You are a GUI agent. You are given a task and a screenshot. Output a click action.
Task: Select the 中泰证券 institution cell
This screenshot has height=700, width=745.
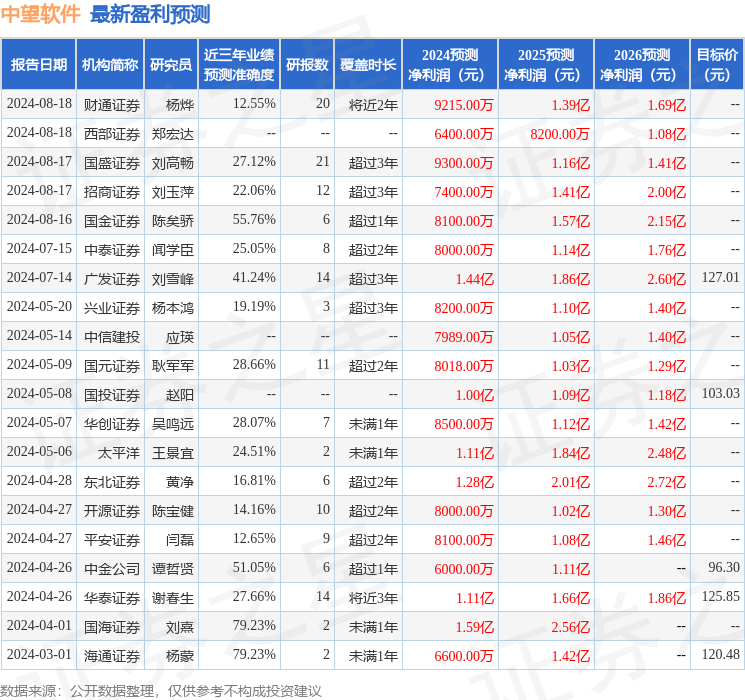click(x=112, y=250)
